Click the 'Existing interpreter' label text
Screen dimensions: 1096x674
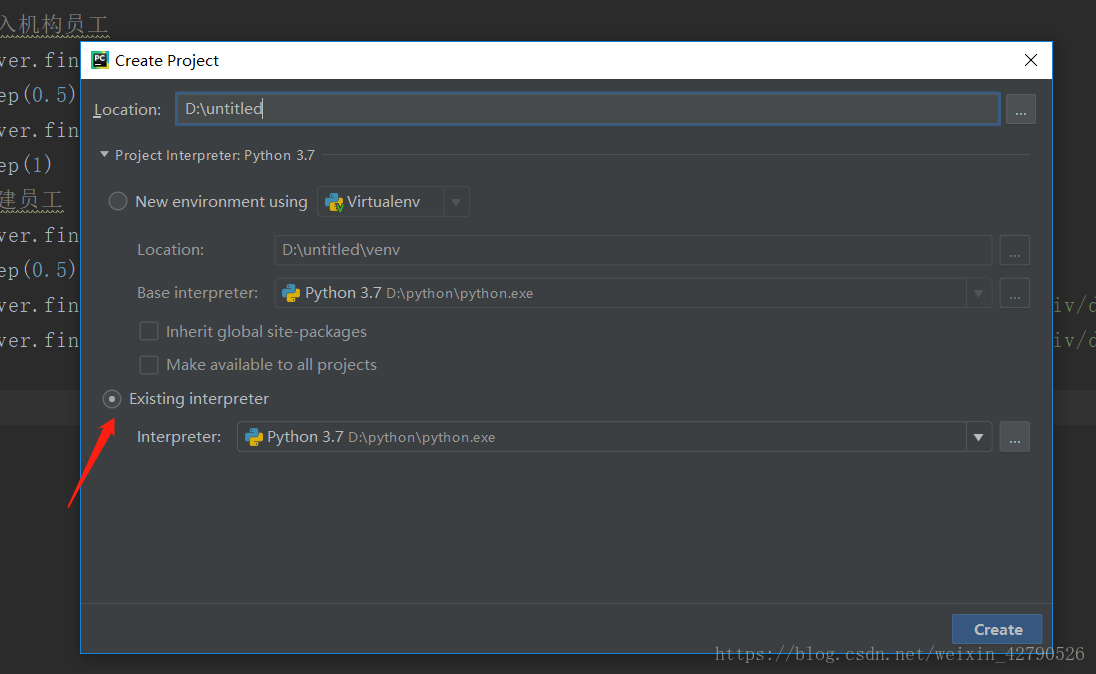(x=199, y=399)
